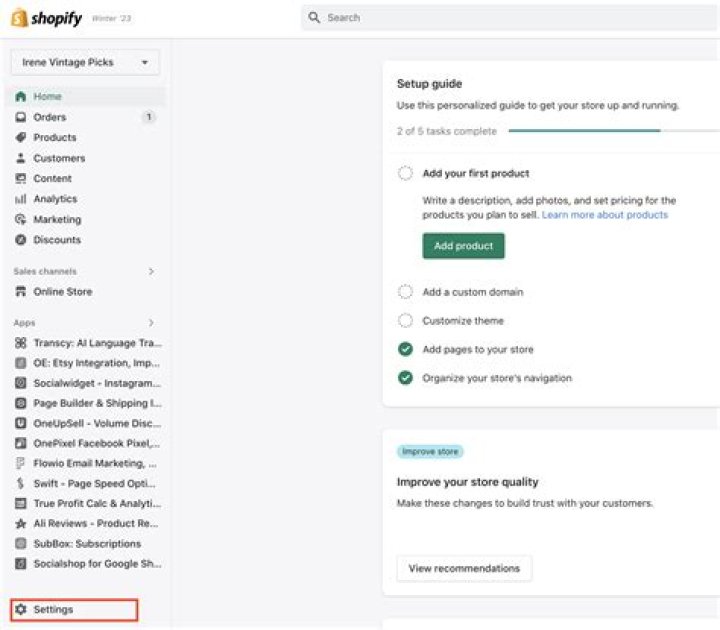The image size is (720, 630).
Task: Toggle the 'Add your first product' task circle
Action: pyautogui.click(x=405, y=174)
